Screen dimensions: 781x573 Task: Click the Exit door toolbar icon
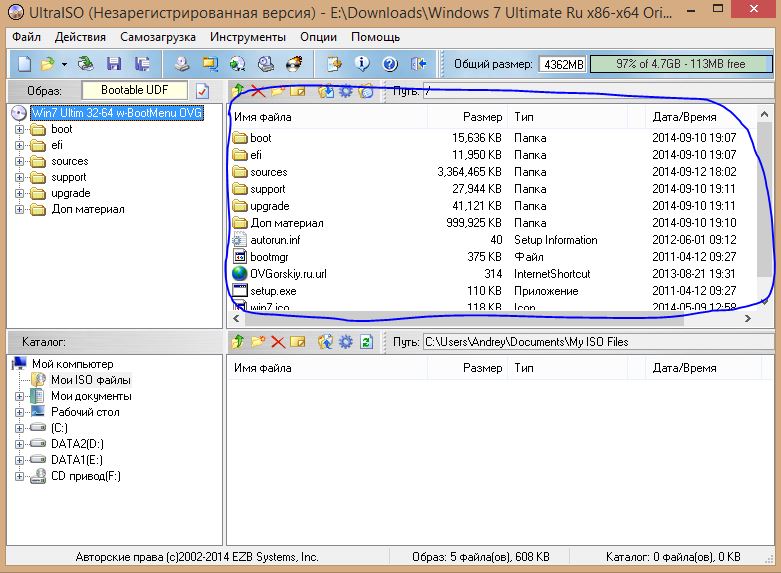pos(418,64)
